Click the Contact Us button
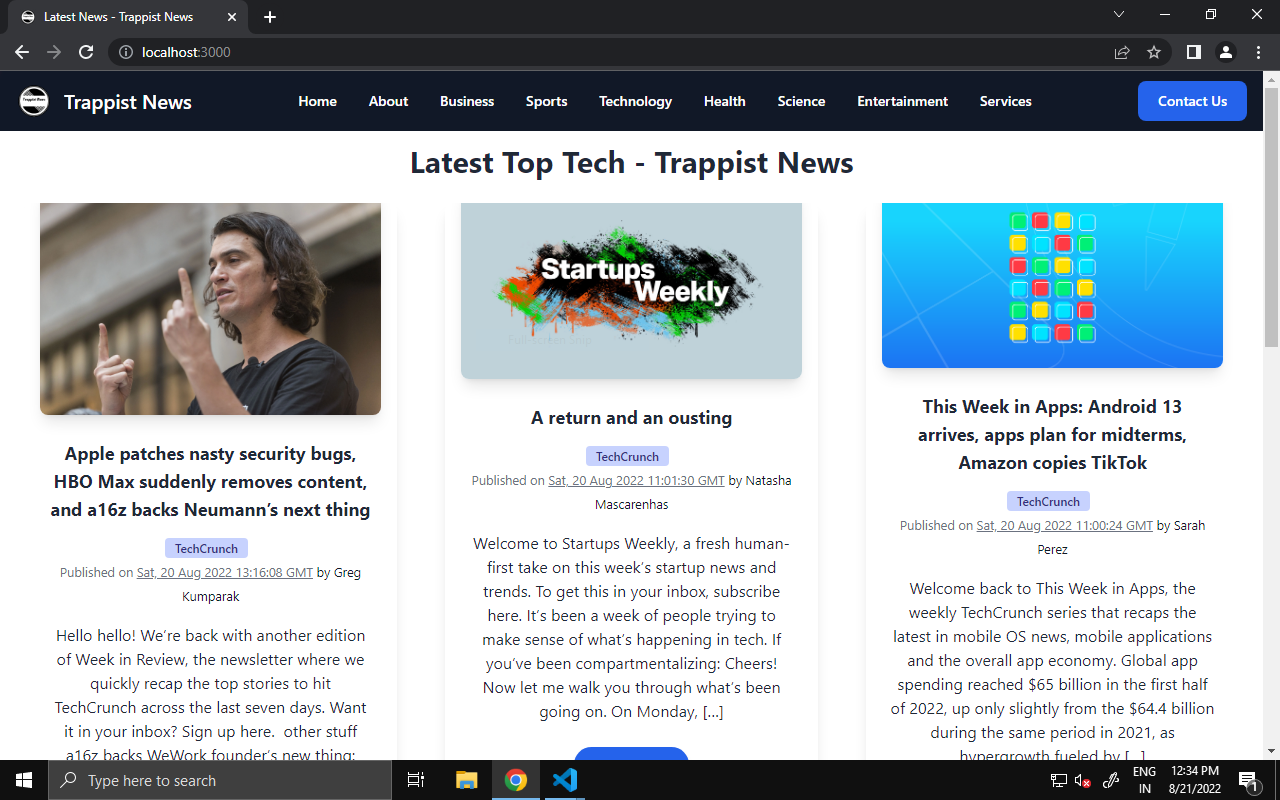 click(x=1192, y=101)
